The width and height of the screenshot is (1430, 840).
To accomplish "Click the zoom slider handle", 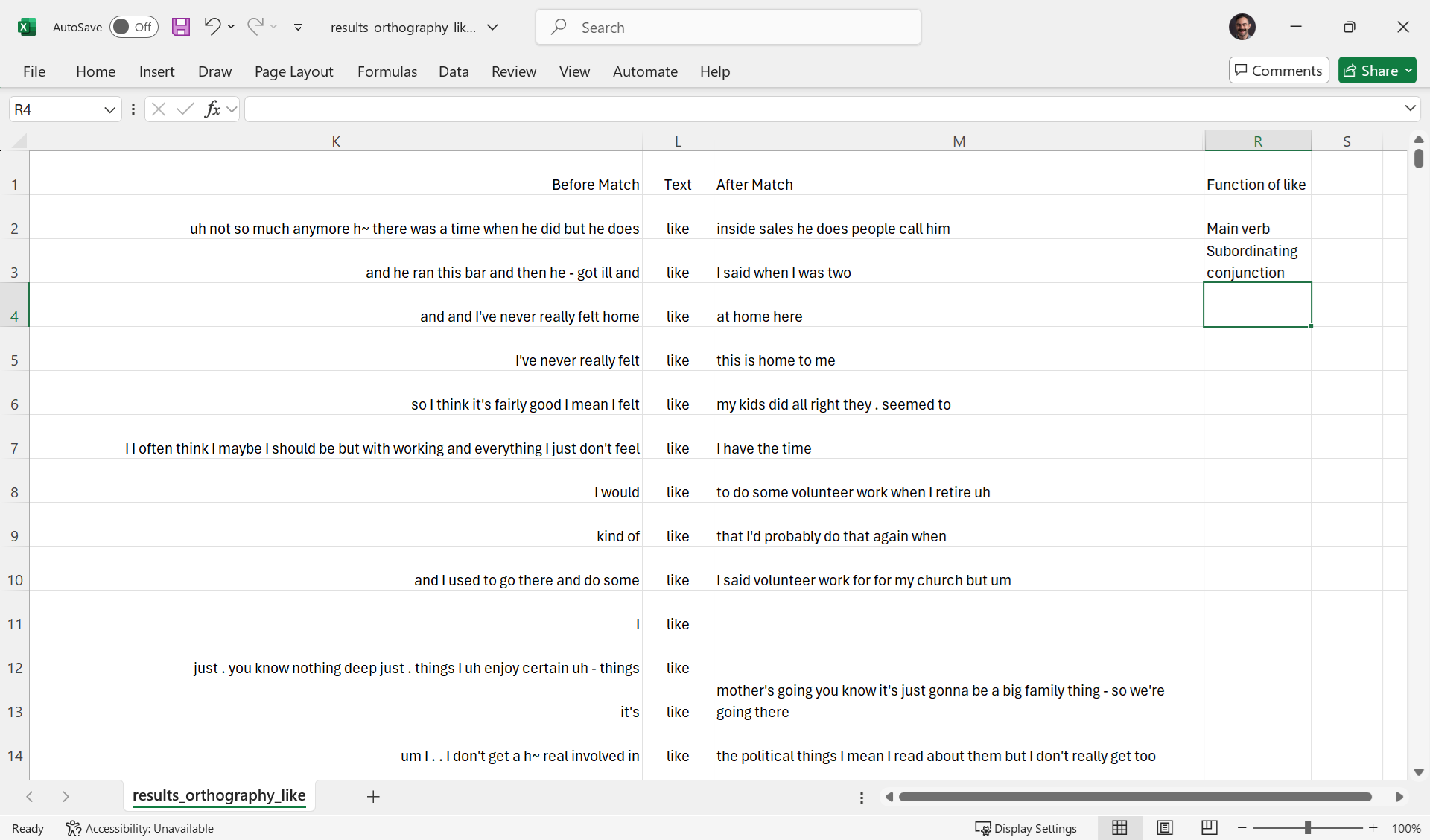I will pyautogui.click(x=1308, y=828).
